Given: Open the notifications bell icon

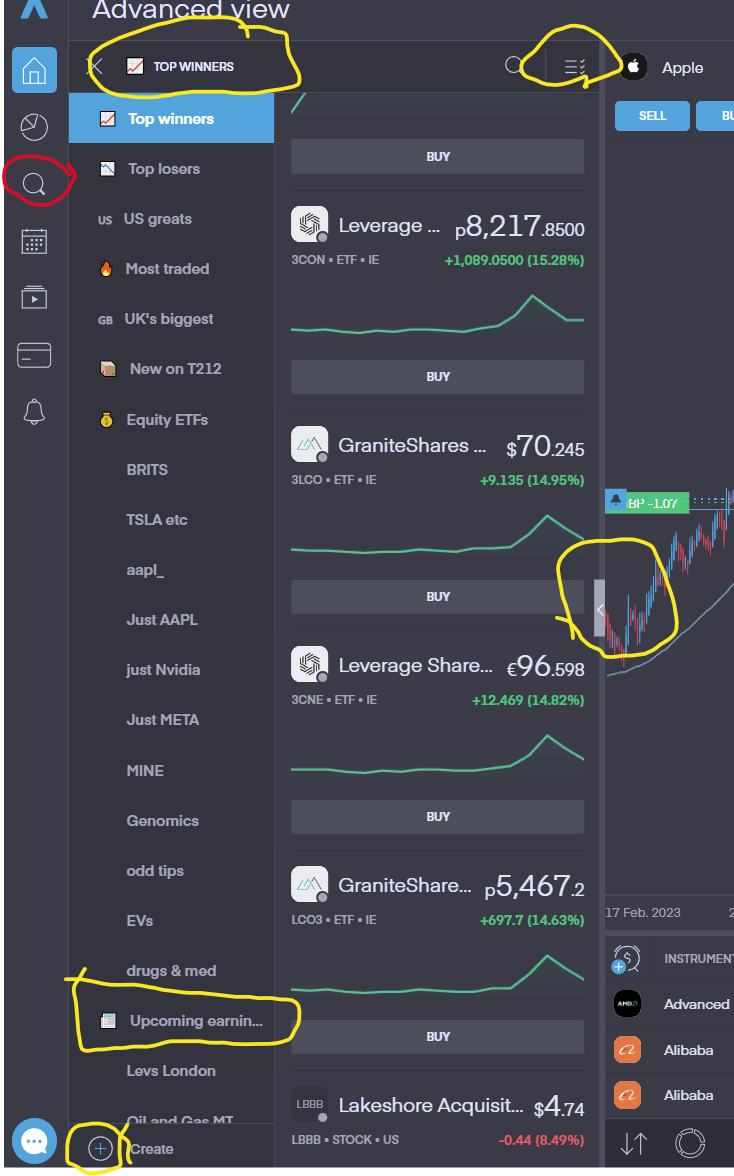Looking at the screenshot, I should point(34,411).
